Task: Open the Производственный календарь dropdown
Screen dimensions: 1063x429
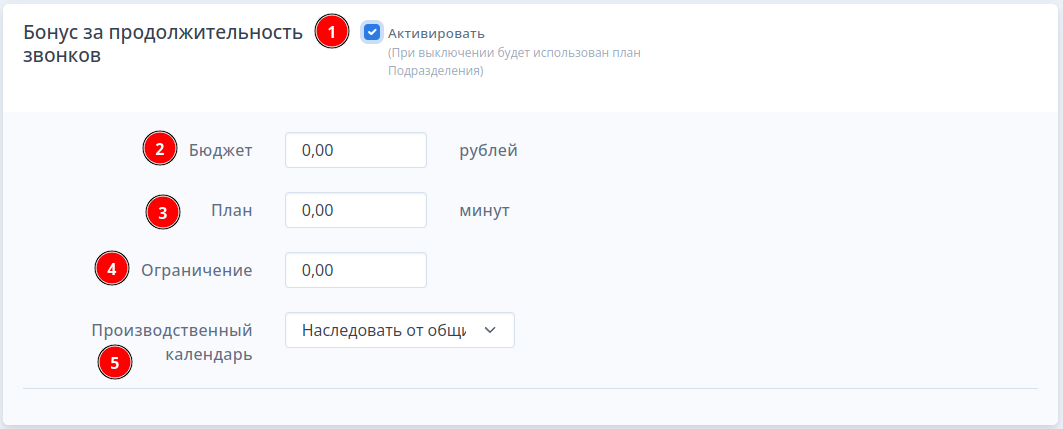Action: [400, 330]
